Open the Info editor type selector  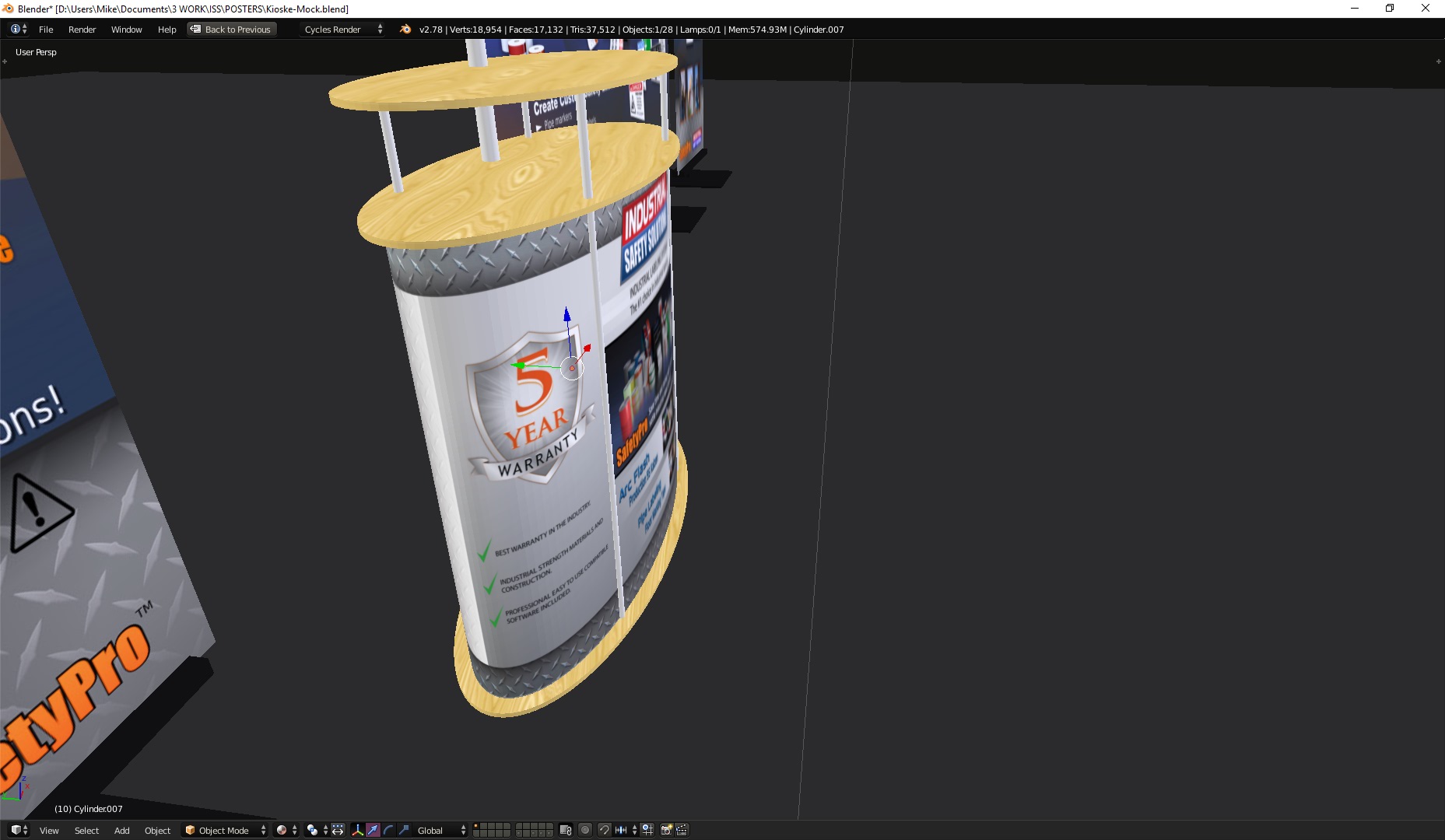pyautogui.click(x=19, y=29)
